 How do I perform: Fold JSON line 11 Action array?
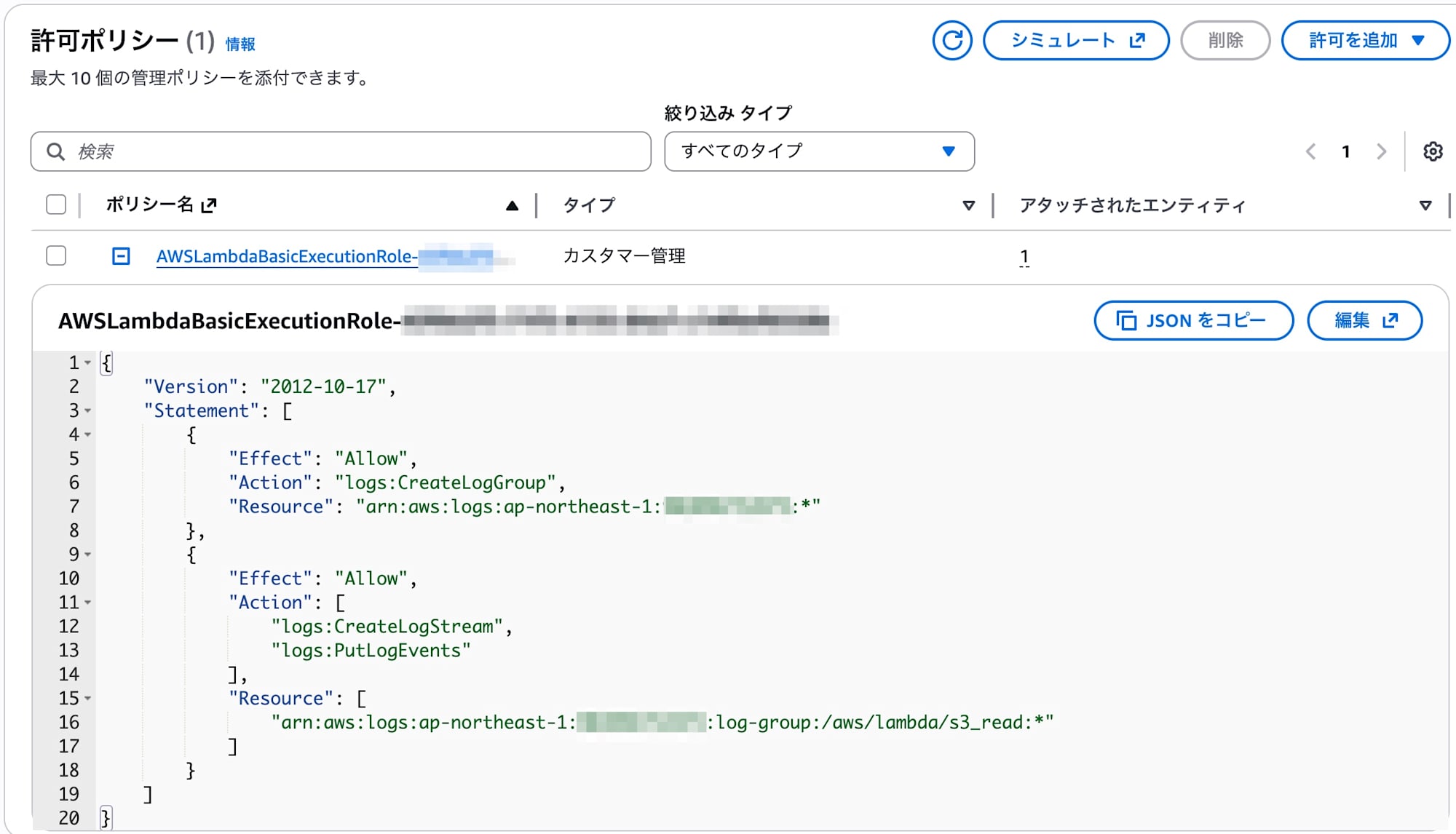click(x=88, y=603)
